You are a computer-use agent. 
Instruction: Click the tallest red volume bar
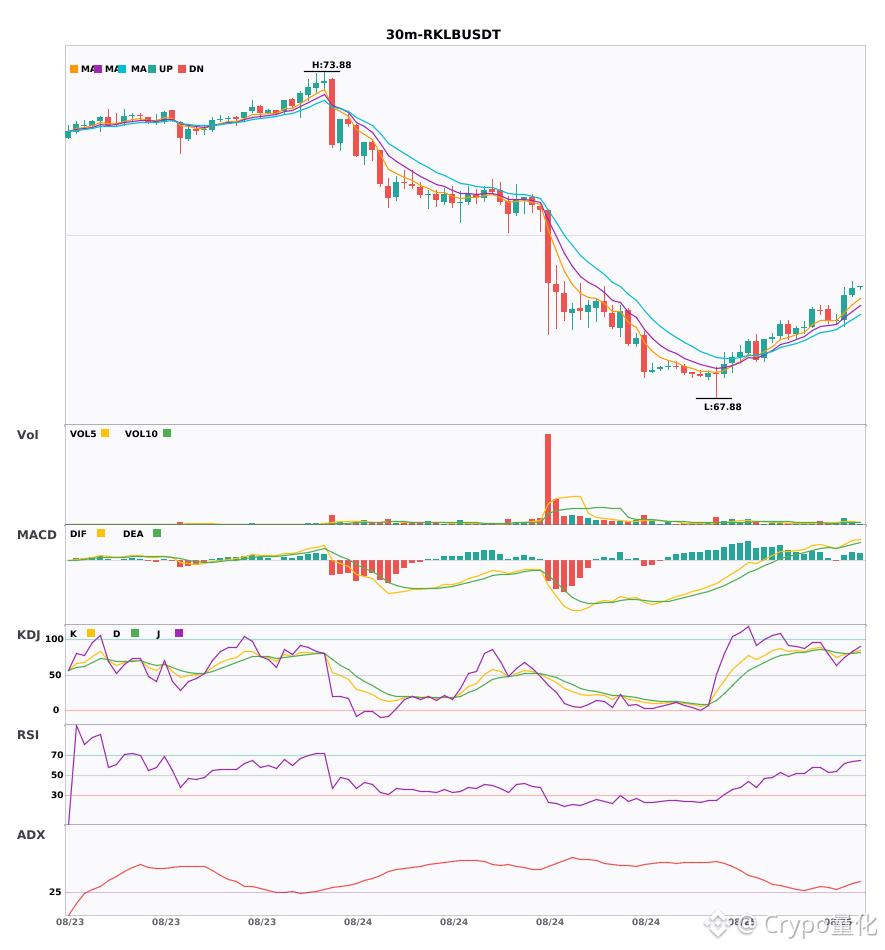click(548, 479)
